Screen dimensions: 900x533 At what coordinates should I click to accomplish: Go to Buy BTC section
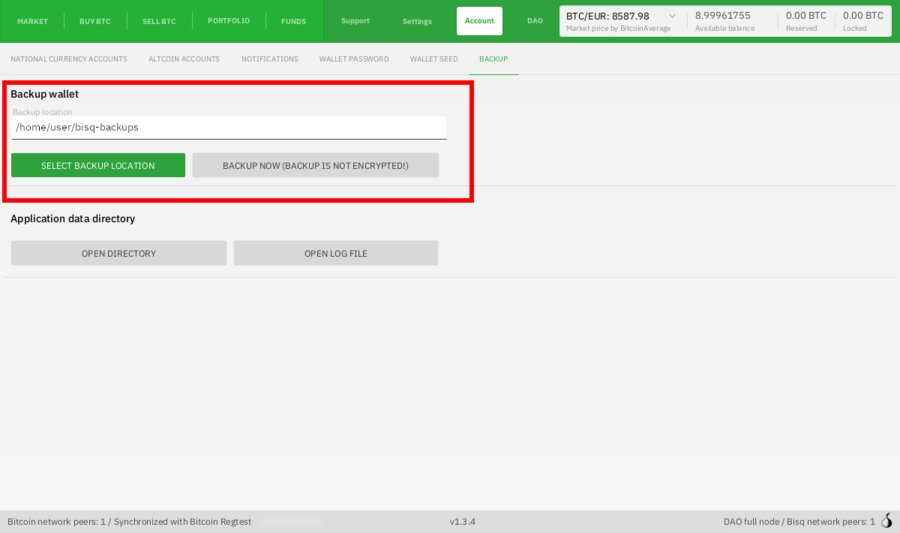(95, 21)
